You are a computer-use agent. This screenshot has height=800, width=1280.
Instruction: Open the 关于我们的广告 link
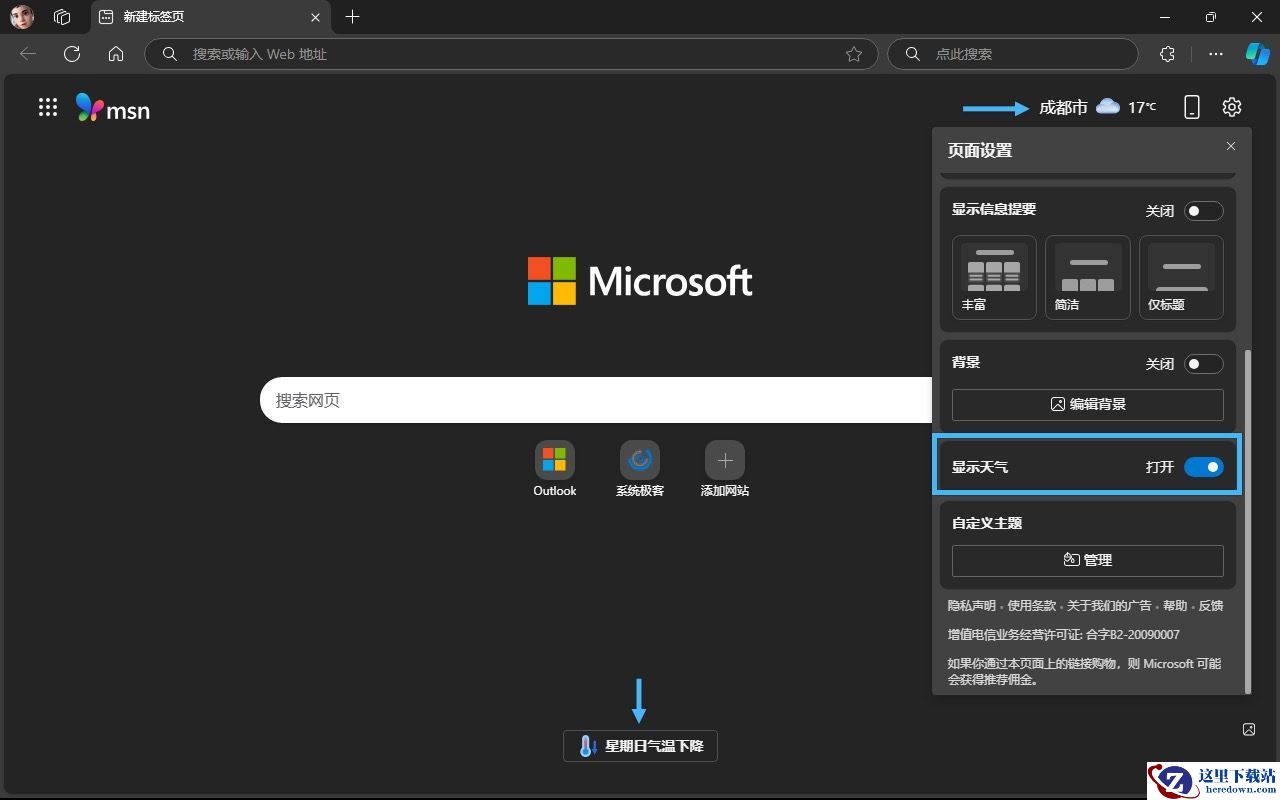1109,606
